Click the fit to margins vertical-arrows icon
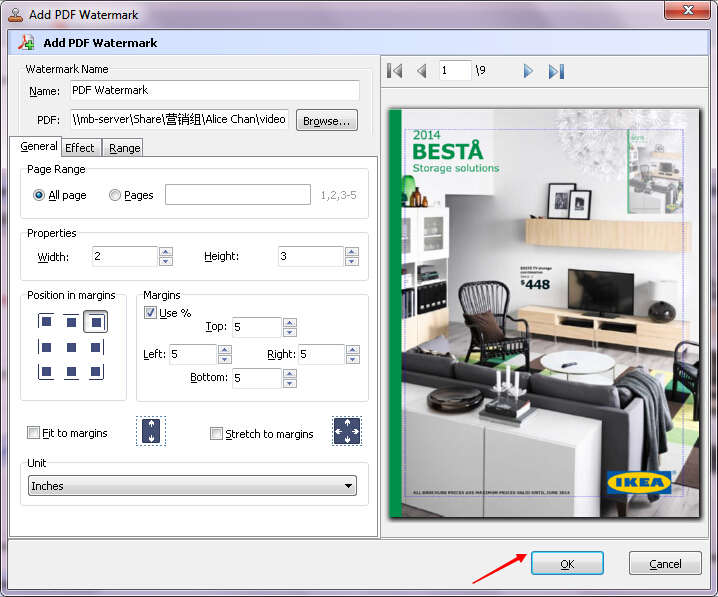 coord(151,431)
